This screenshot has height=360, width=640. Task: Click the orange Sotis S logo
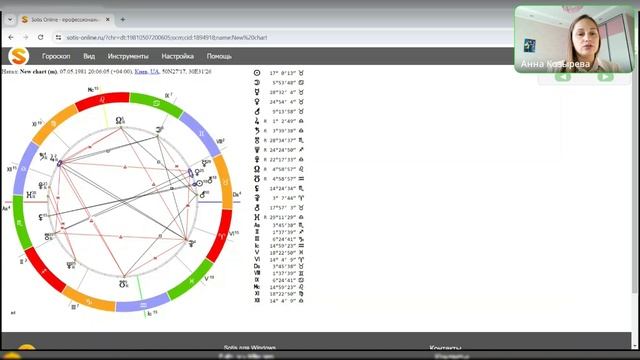click(18, 56)
